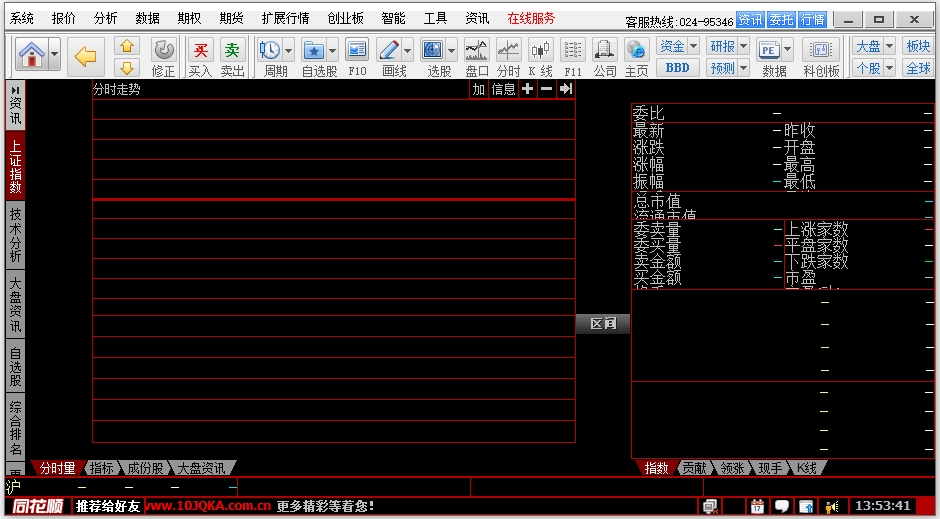Switch to 分时 intraday chart icon
The width and height of the screenshot is (940, 519).
click(508, 50)
